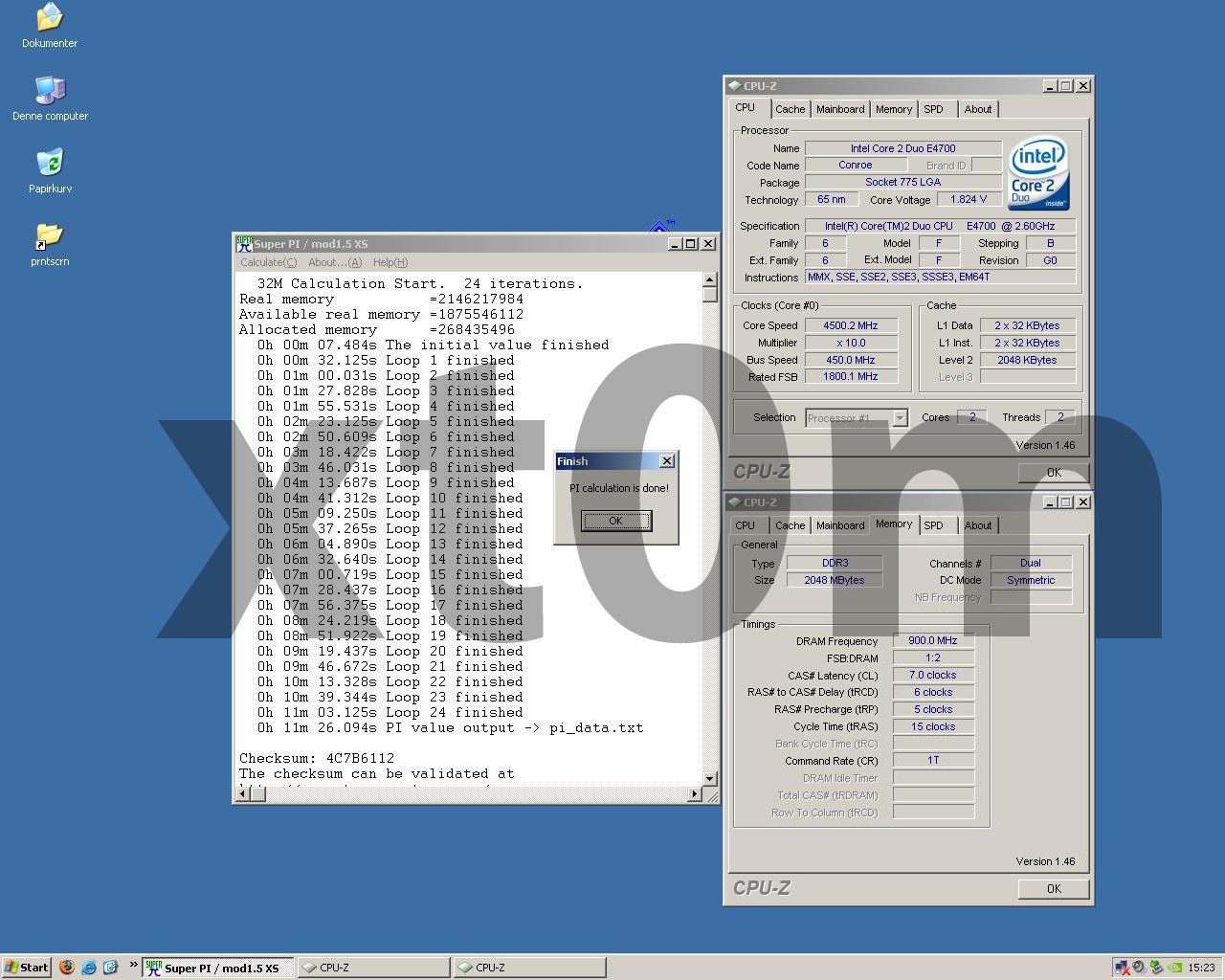Click the Code Name Conroe field
1225x980 pixels.
pos(855,166)
